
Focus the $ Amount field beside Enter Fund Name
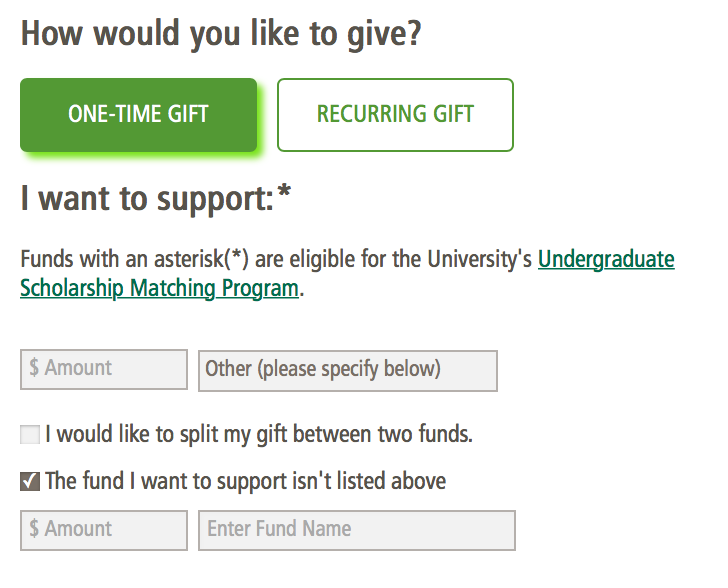(x=104, y=530)
